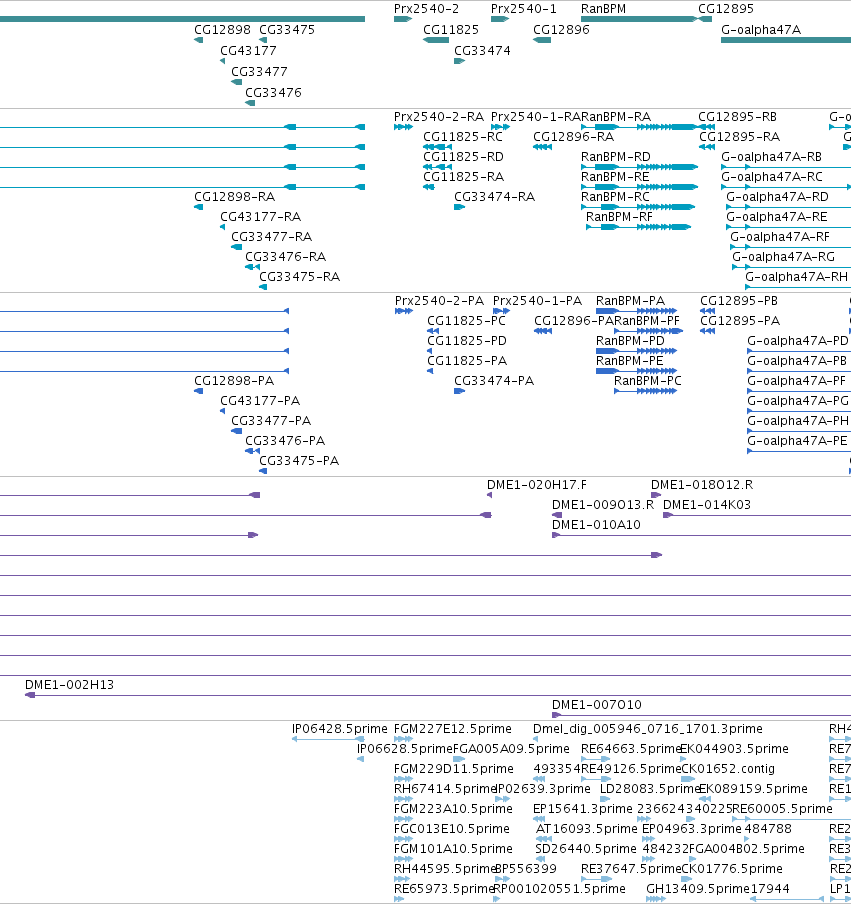Select gene CG12896
Screen dimensions: 851x904
[561, 29]
